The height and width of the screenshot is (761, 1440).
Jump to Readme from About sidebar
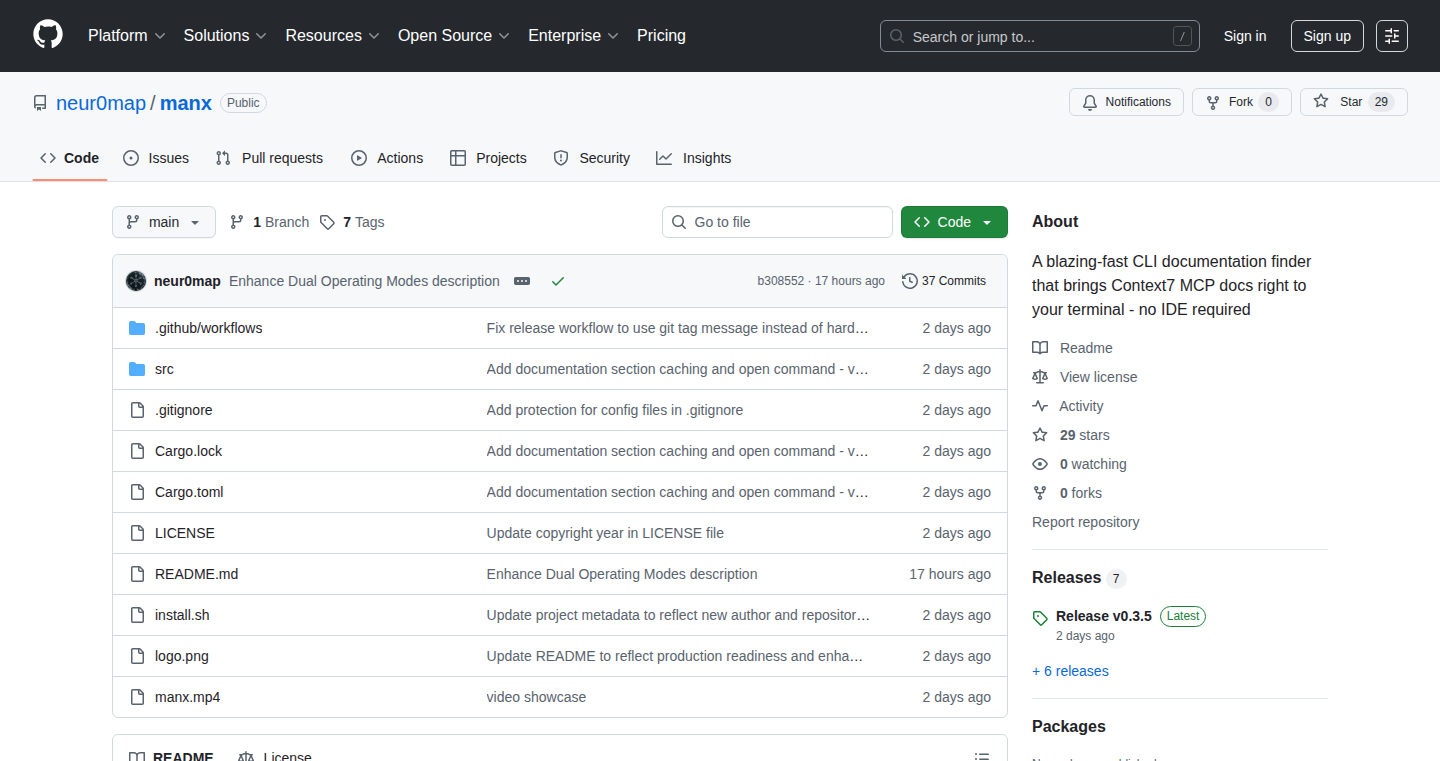tap(1072, 348)
